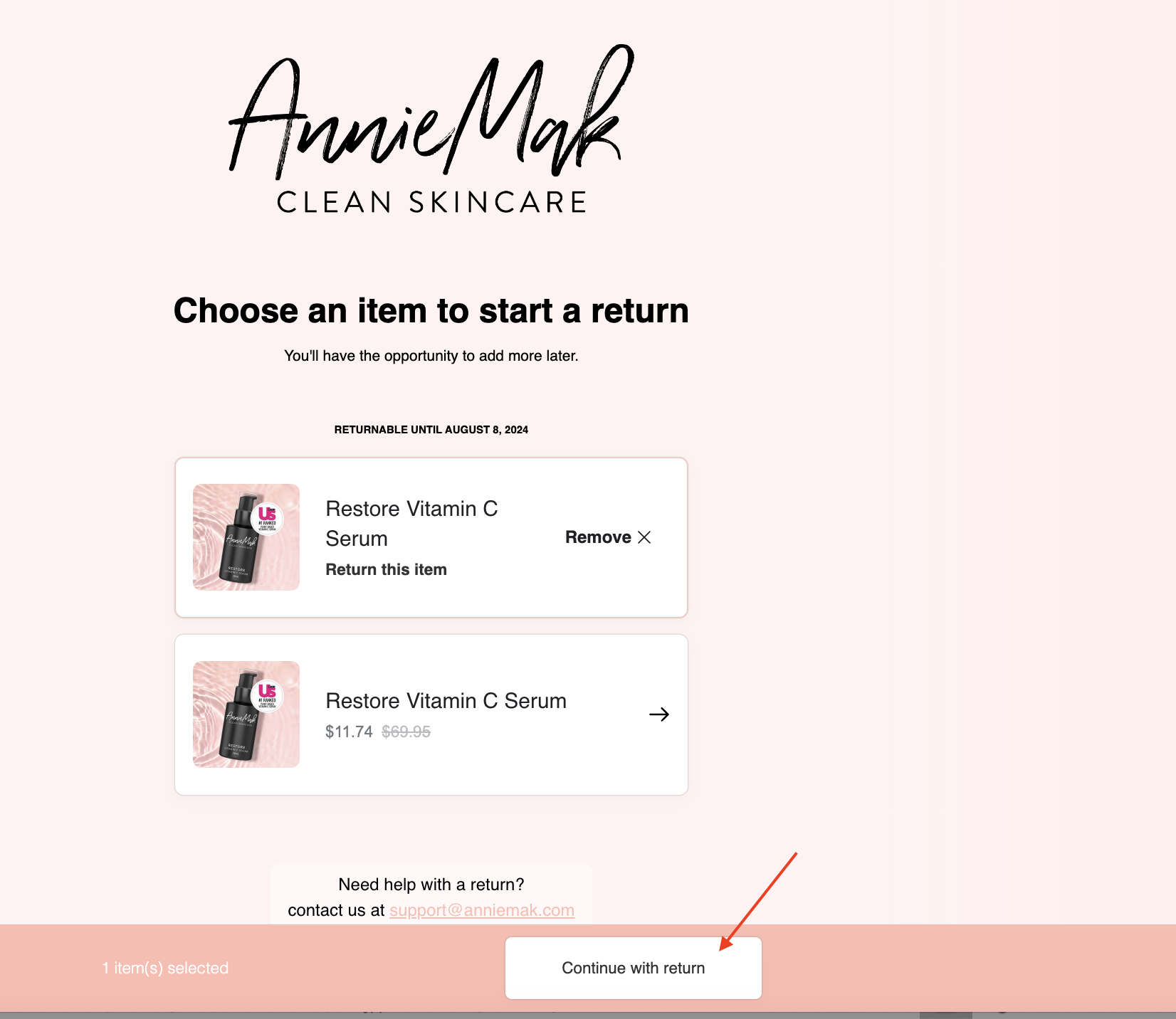Select "Return this item" label on first card
Image resolution: width=1176 pixels, height=1019 pixels.
[387, 569]
